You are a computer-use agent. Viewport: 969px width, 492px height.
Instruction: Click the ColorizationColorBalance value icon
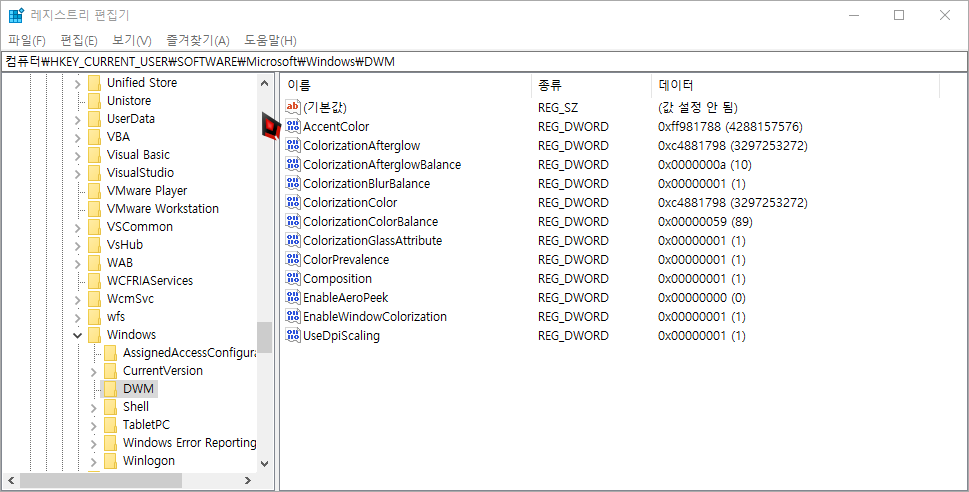point(293,221)
